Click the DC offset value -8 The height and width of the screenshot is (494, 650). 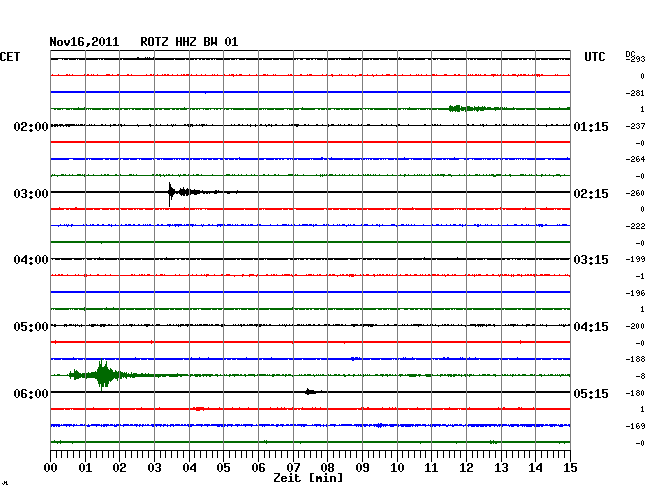[640, 376]
